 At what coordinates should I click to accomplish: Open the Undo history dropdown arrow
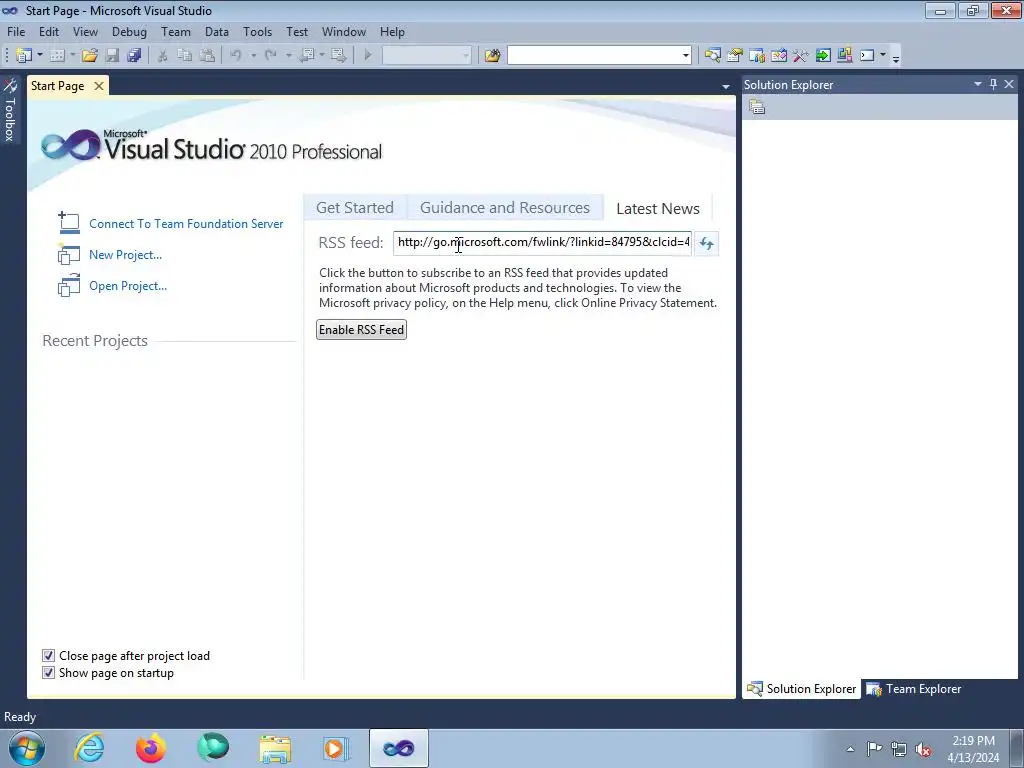[253, 56]
